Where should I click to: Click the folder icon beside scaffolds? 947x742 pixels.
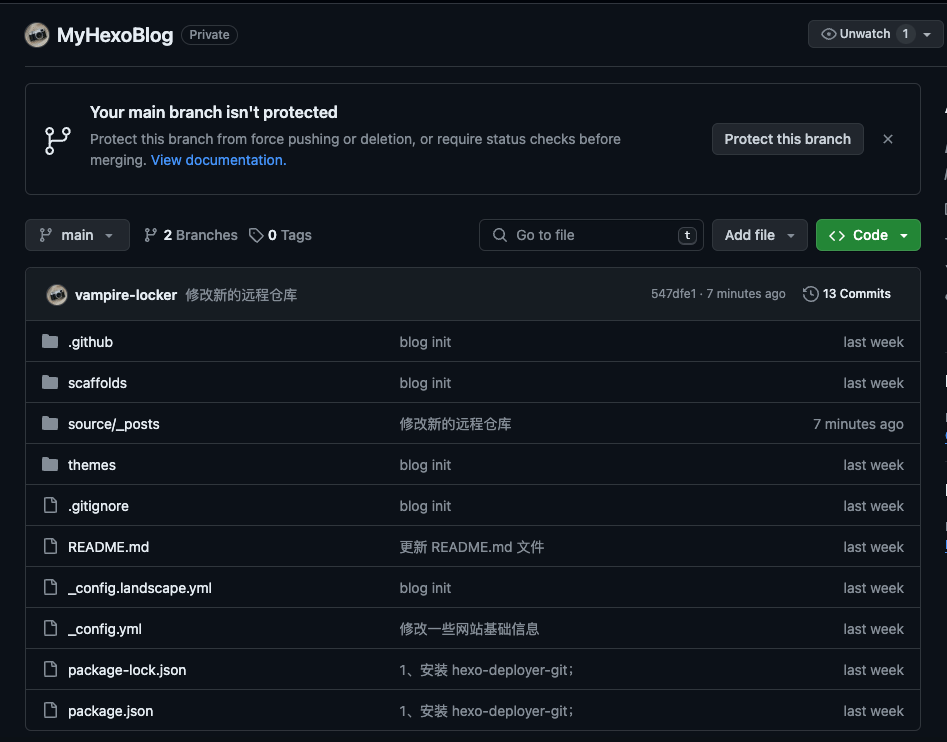pos(50,383)
